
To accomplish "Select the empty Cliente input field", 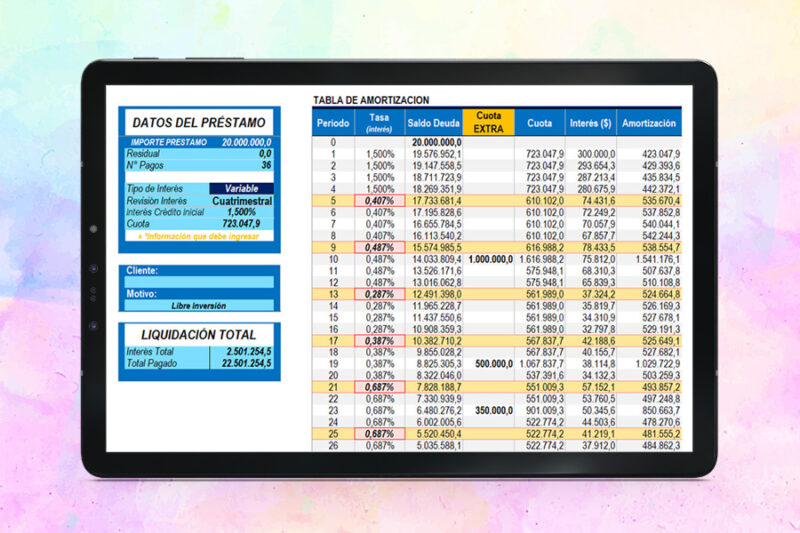I will (199, 282).
